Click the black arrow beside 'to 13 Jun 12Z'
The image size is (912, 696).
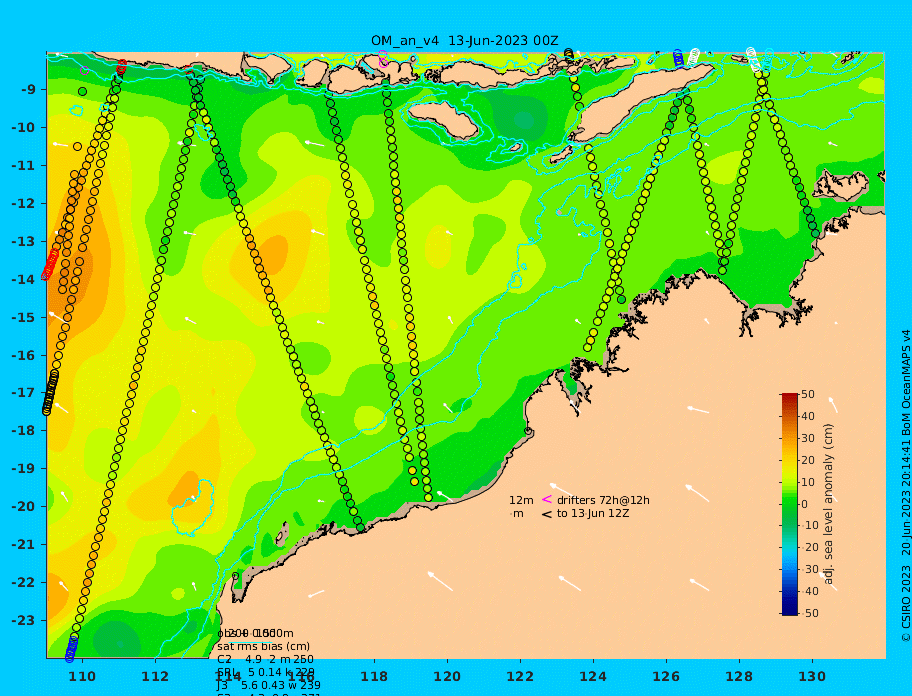click(547, 514)
